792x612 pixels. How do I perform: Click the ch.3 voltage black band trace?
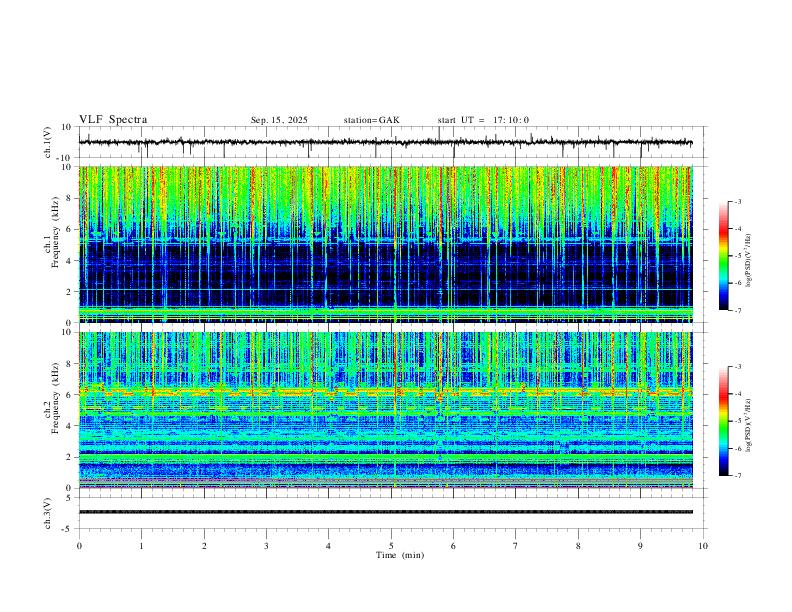385,512
